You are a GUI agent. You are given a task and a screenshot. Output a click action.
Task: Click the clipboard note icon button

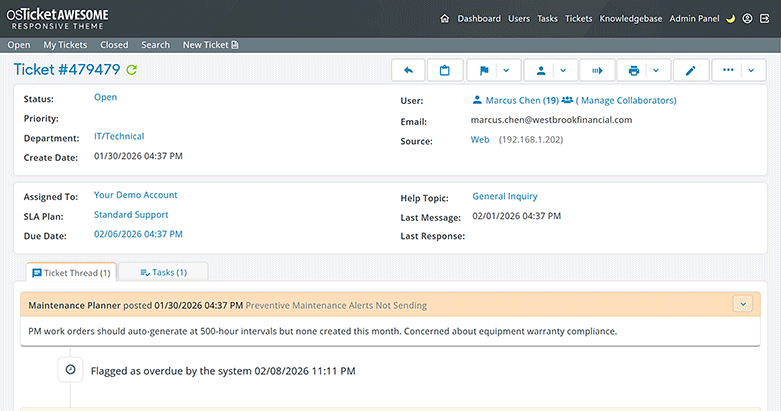pyautogui.click(x=445, y=71)
